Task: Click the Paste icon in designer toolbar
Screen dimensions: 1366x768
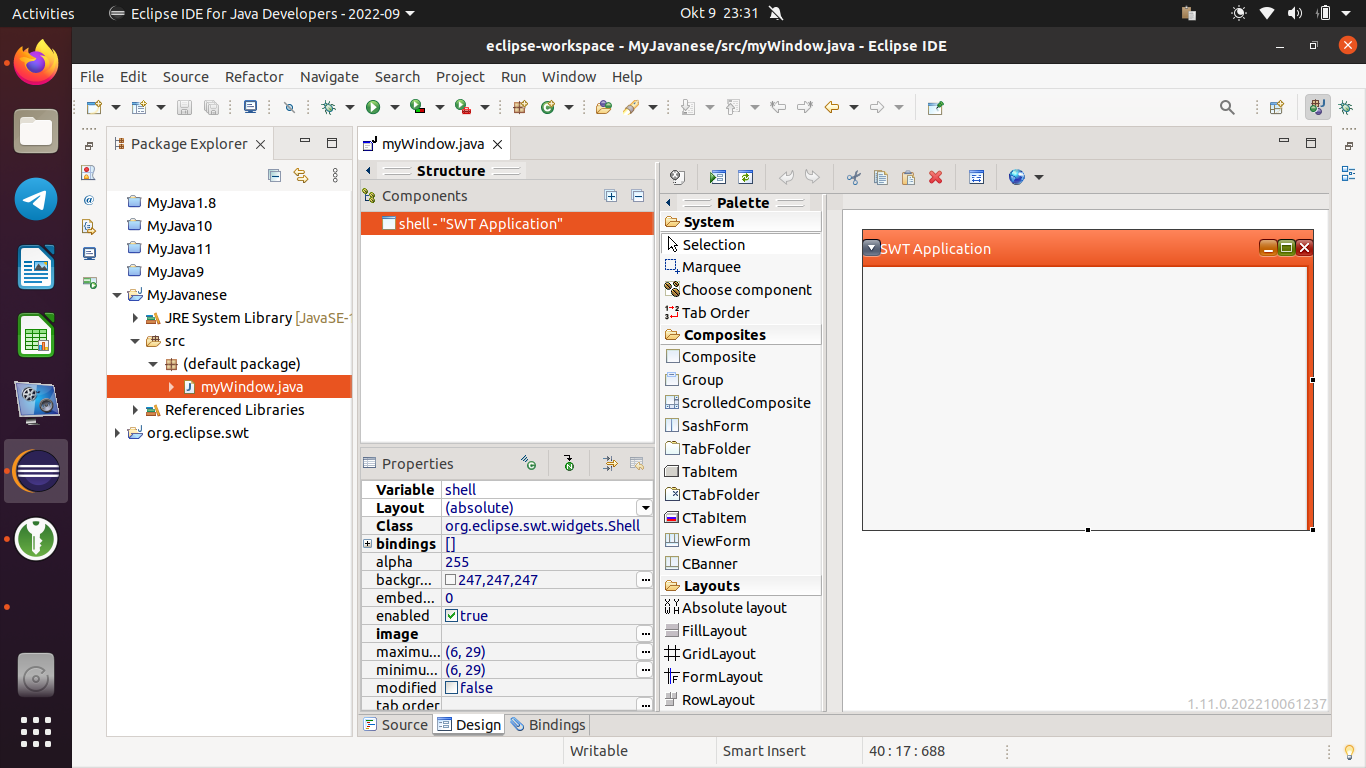Action: (x=908, y=177)
